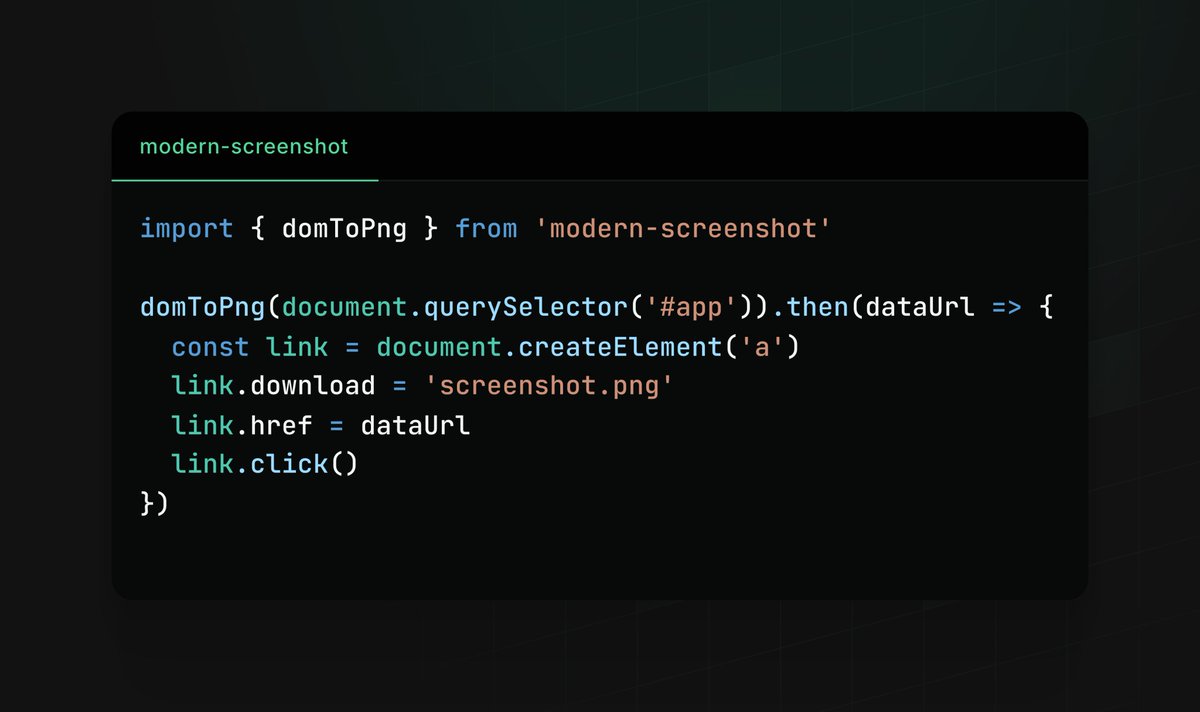Click 'download' in link.download line
Viewport: 1200px width, 712px height.
click(x=313, y=386)
